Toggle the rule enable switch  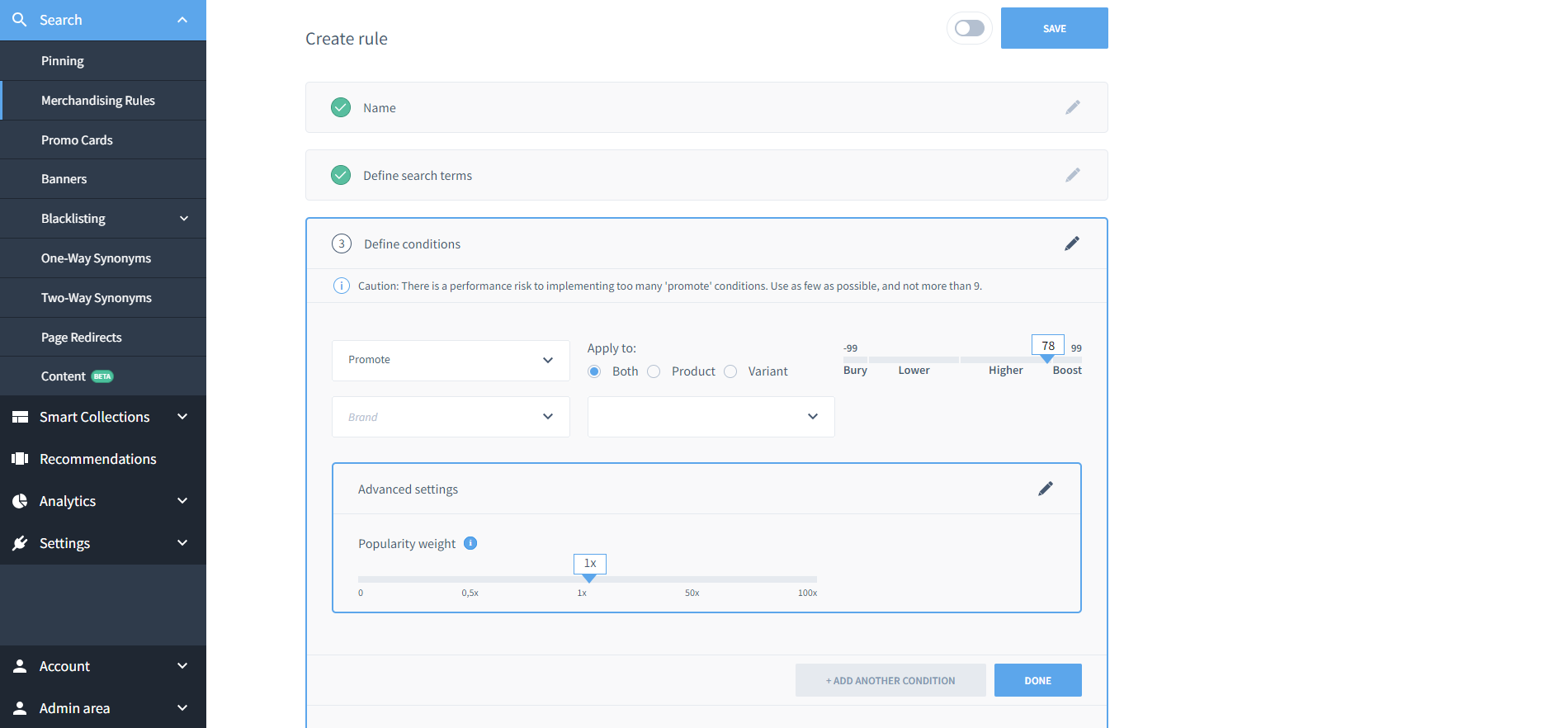[969, 29]
